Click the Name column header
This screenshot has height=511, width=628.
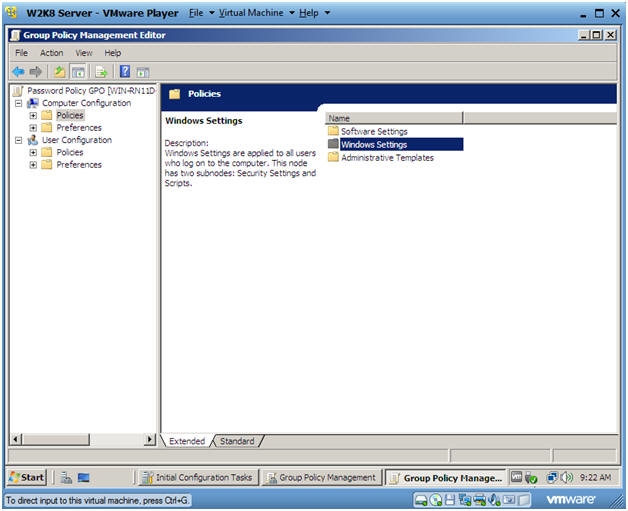pos(394,118)
